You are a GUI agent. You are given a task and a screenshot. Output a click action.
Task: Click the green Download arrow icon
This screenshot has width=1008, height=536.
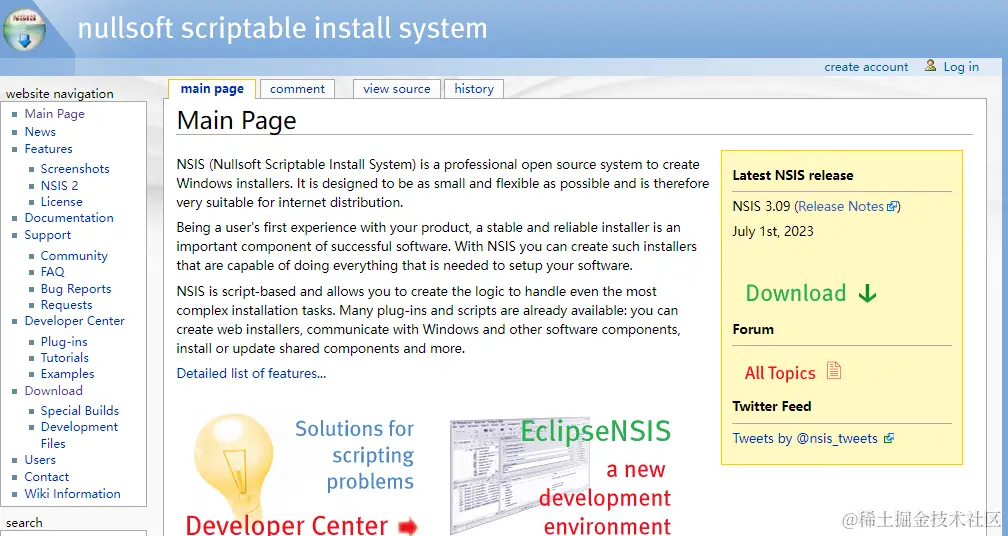(x=867, y=294)
